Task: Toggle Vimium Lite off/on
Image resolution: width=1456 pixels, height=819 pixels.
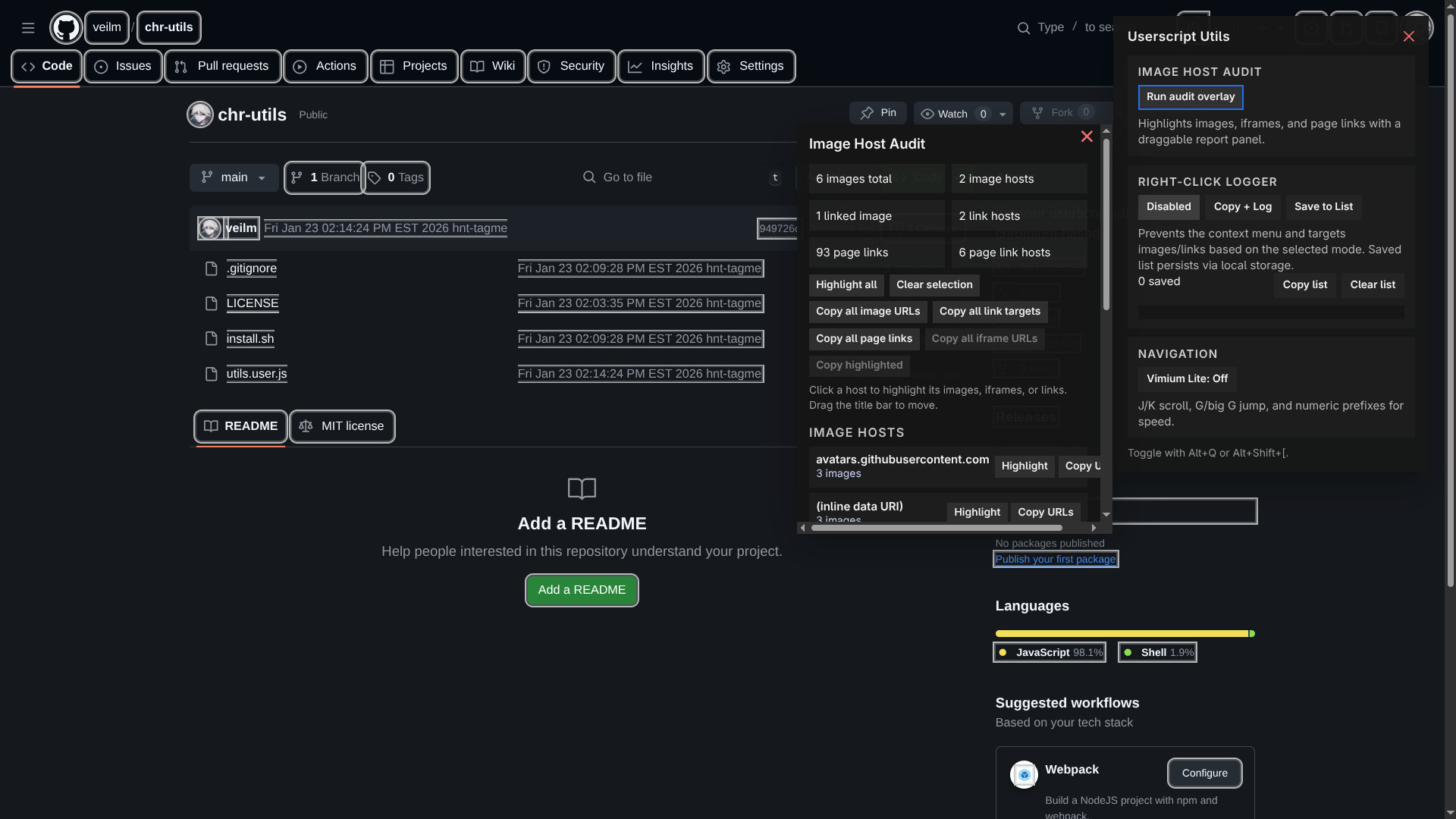Action: click(1187, 379)
